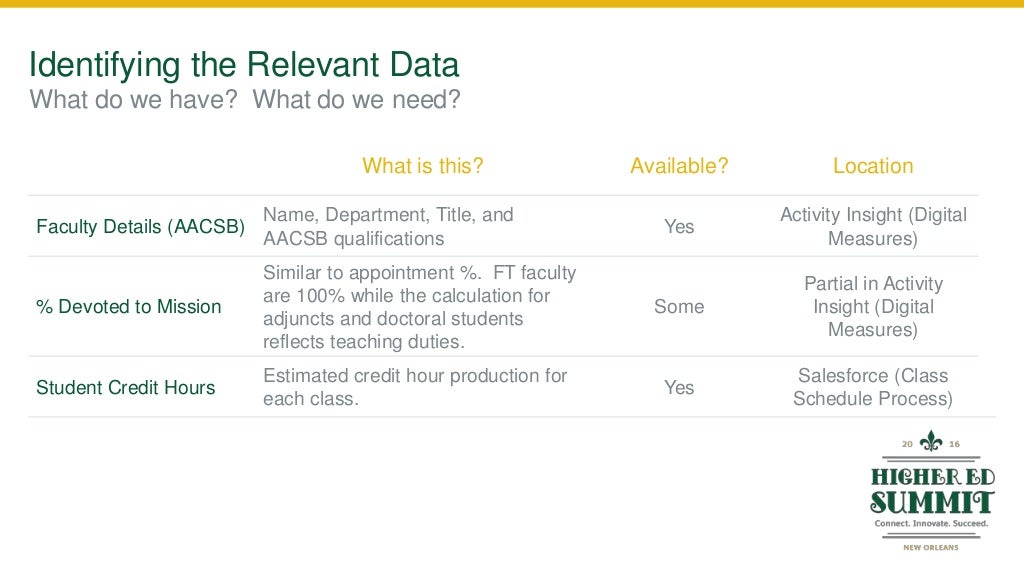The image size is (1024, 577).
Task: Select the 'Faculty Details (AACSB)' row label
Action: tap(140, 227)
